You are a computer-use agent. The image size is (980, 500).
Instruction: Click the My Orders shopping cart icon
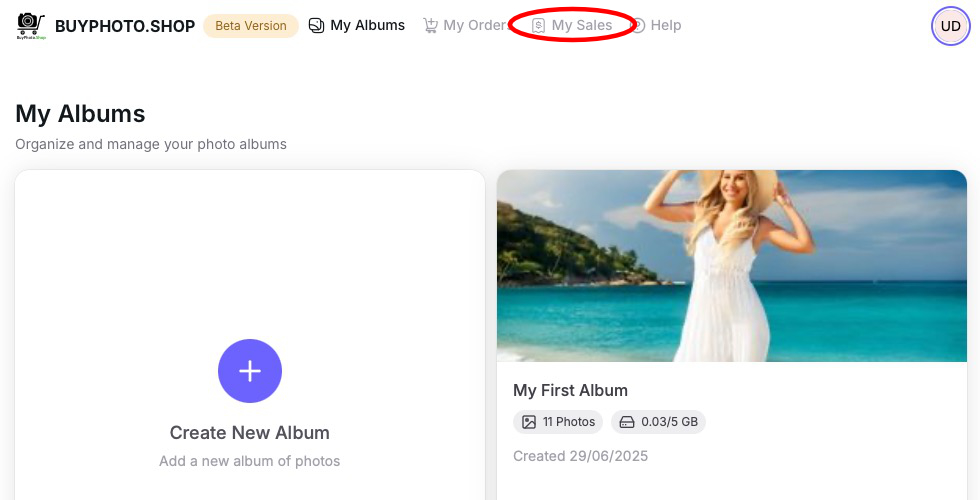[x=431, y=26]
